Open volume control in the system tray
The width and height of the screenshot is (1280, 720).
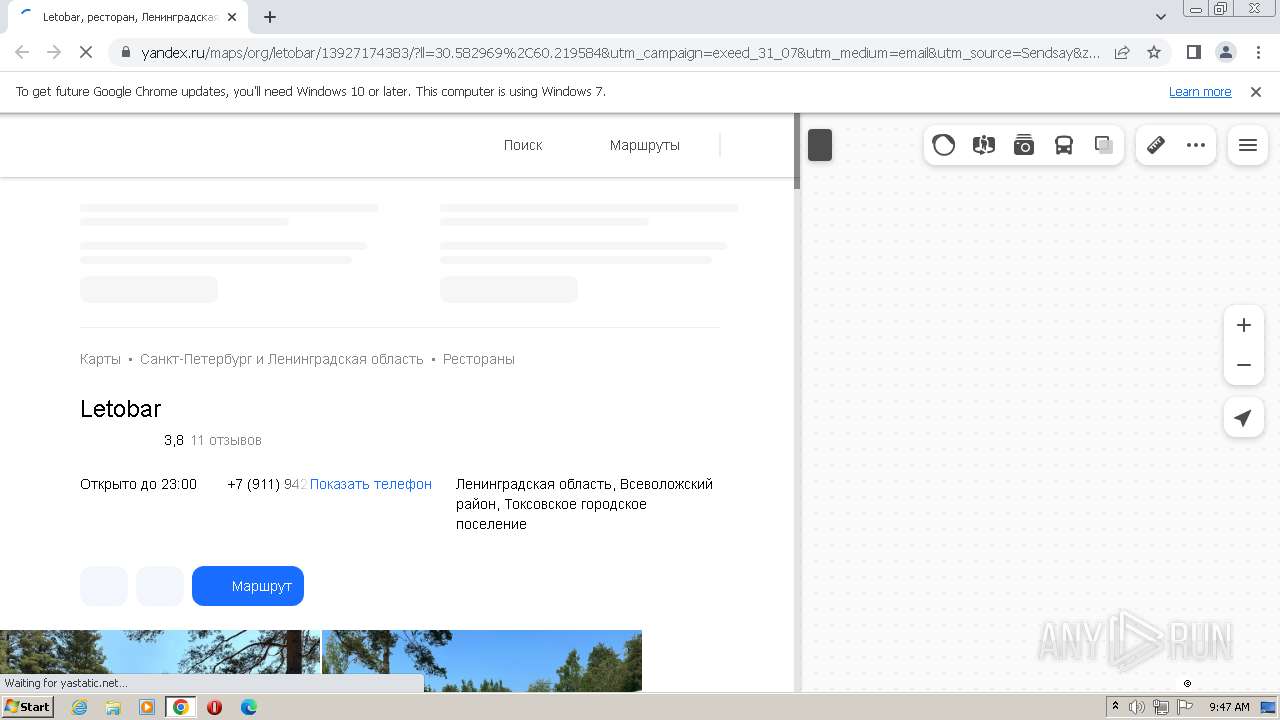tap(1137, 707)
